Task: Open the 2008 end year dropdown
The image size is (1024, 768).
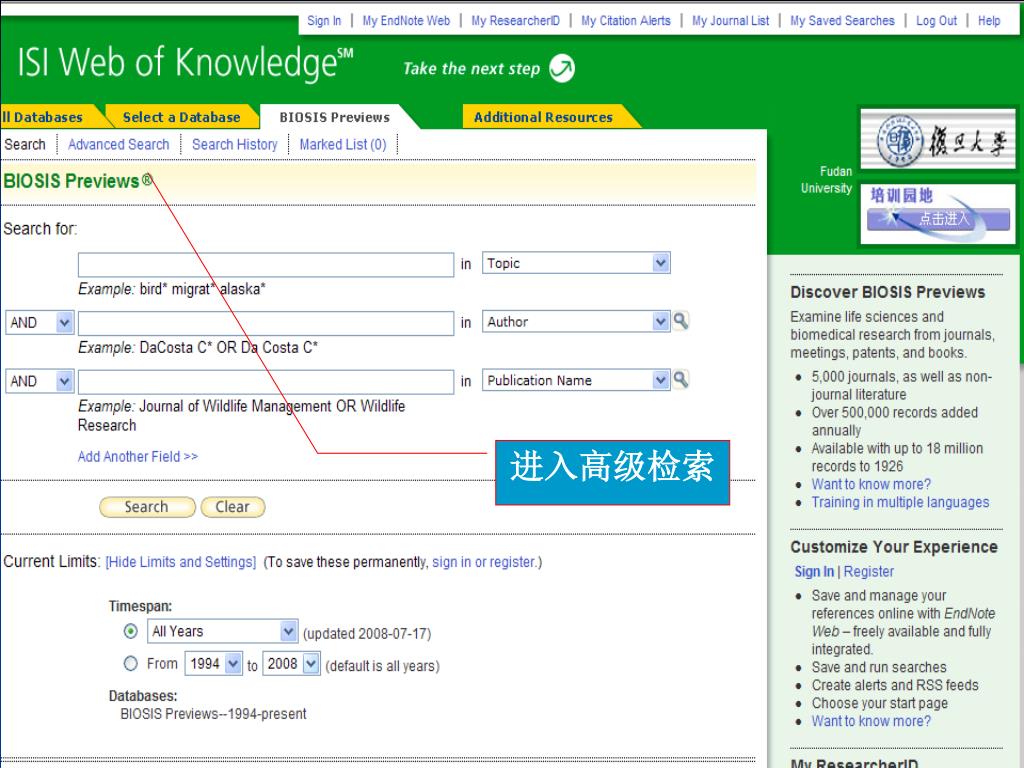Action: [x=291, y=664]
